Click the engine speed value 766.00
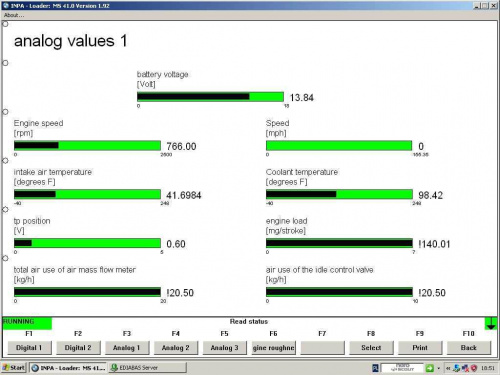This screenshot has width=500, height=375. tap(181, 146)
